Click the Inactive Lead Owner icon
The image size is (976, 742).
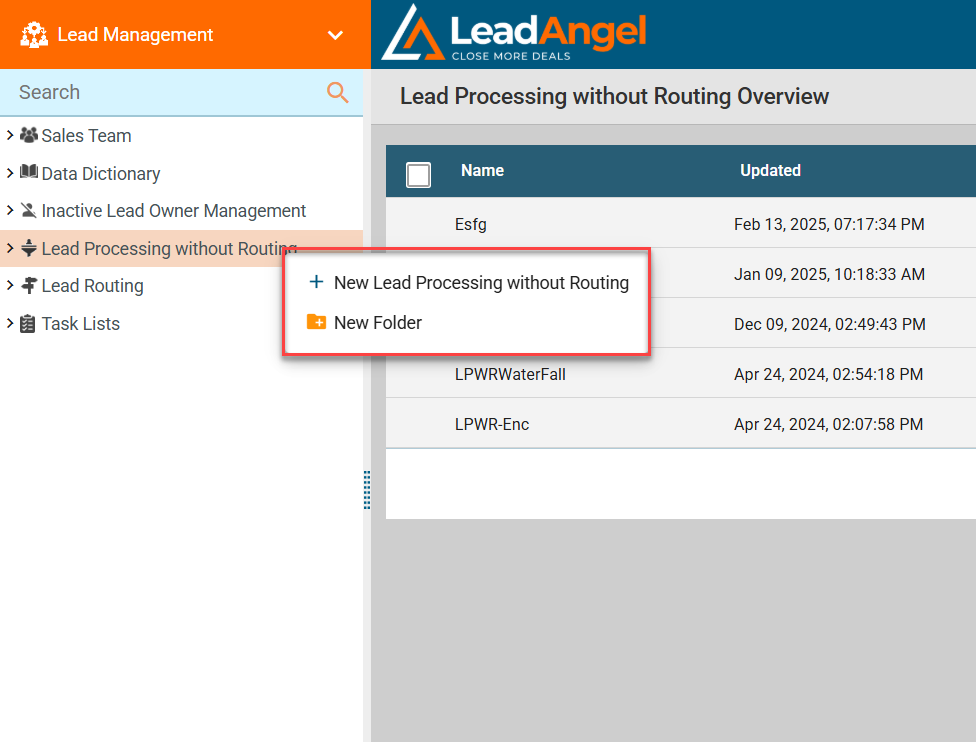[x=29, y=210]
